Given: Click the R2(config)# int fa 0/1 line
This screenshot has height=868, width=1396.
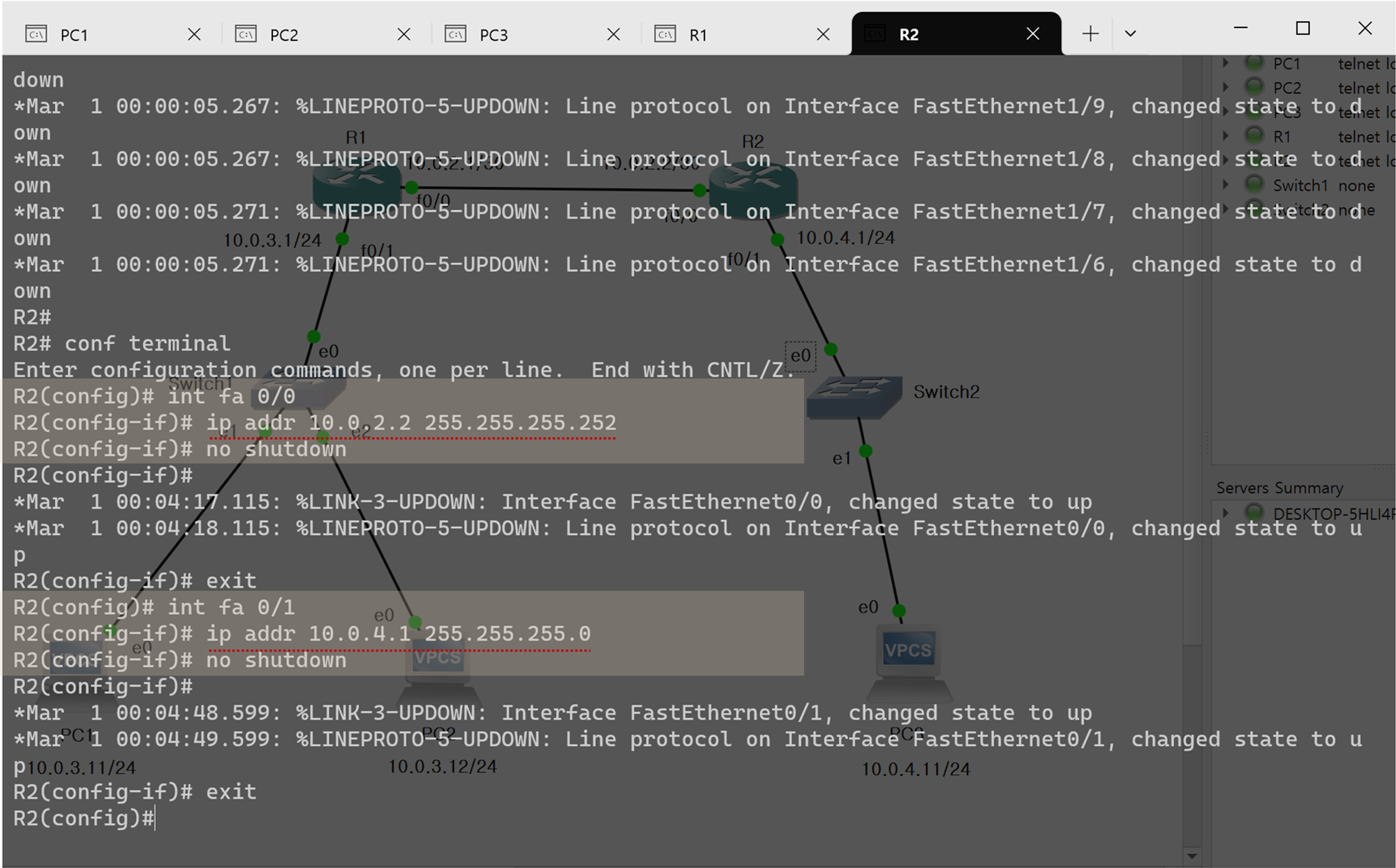Looking at the screenshot, I should tap(154, 607).
